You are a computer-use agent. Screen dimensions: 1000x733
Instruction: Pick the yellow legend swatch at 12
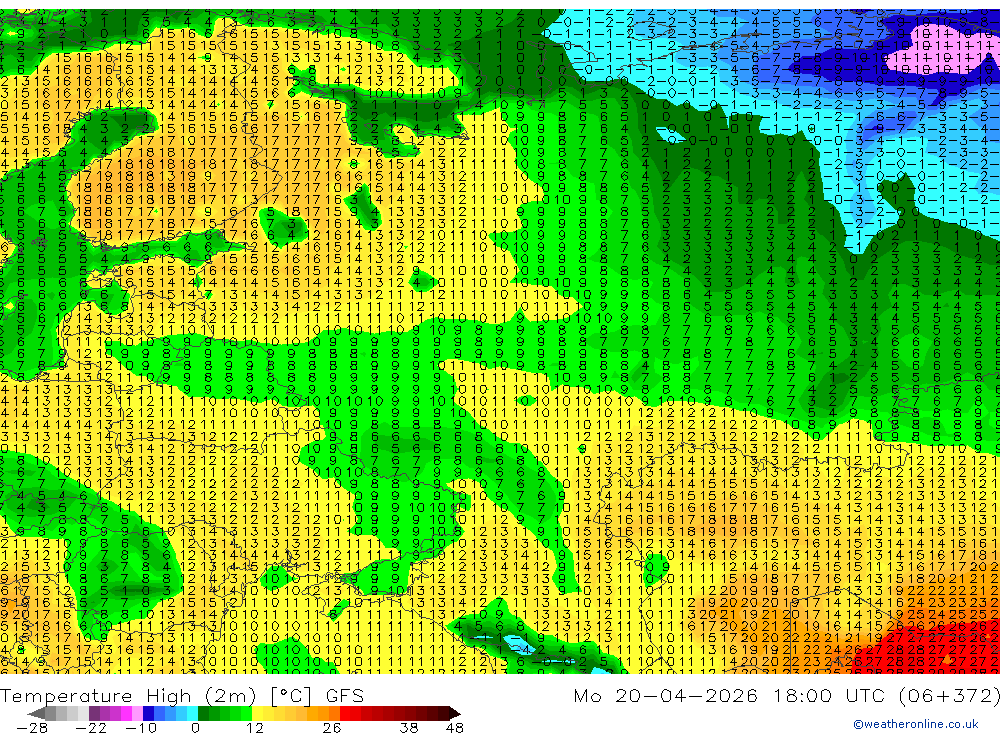click(x=258, y=713)
